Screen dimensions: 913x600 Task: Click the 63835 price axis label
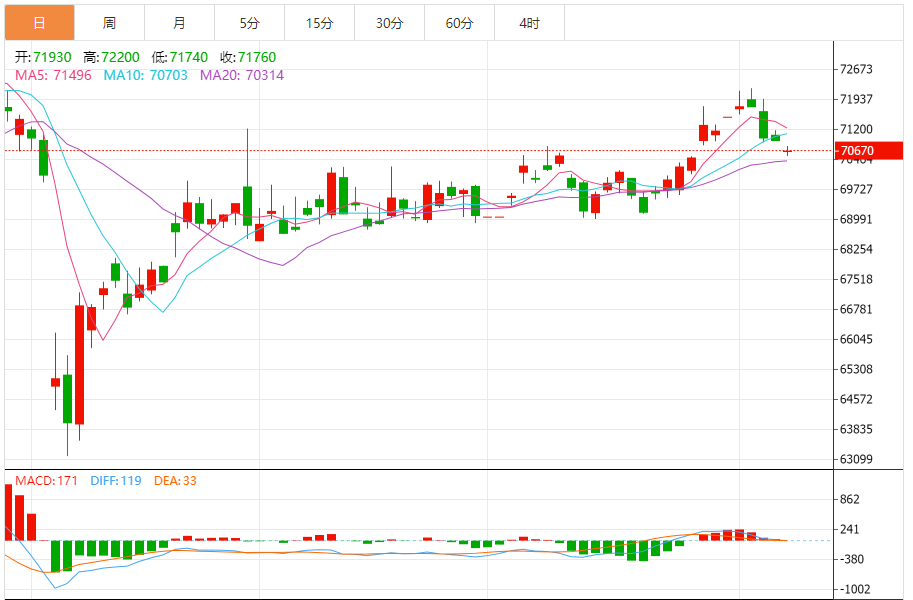856,429
